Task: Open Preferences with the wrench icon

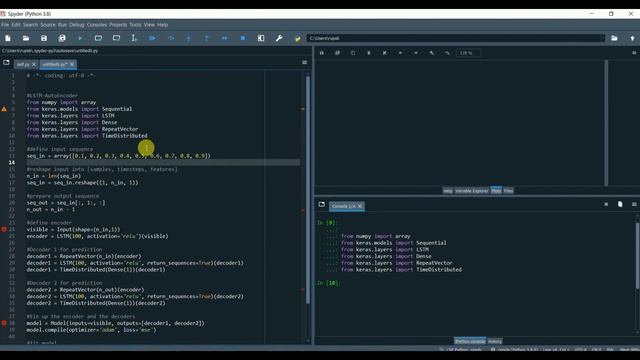Action: [279, 38]
